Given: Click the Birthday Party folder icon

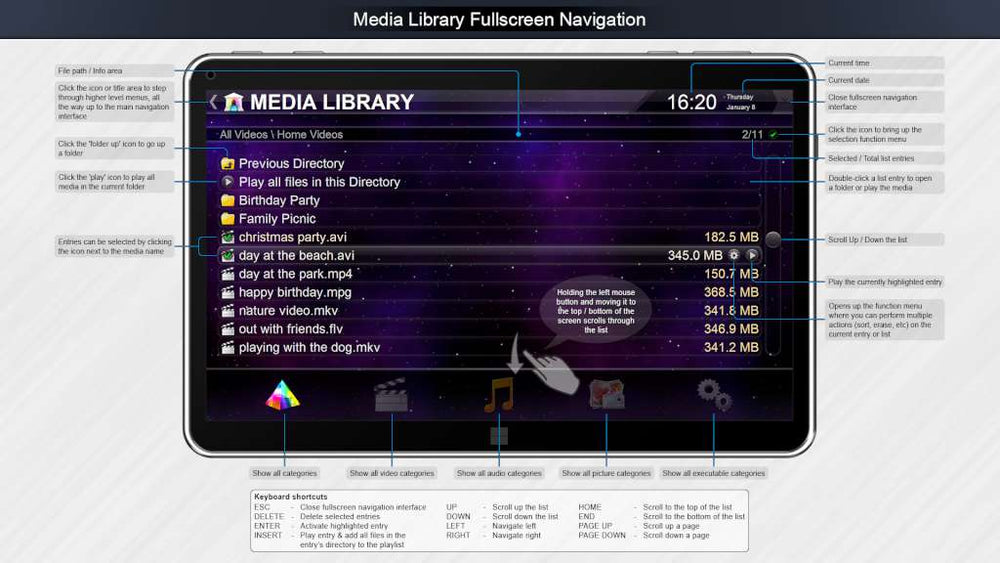Looking at the screenshot, I should [x=228, y=200].
